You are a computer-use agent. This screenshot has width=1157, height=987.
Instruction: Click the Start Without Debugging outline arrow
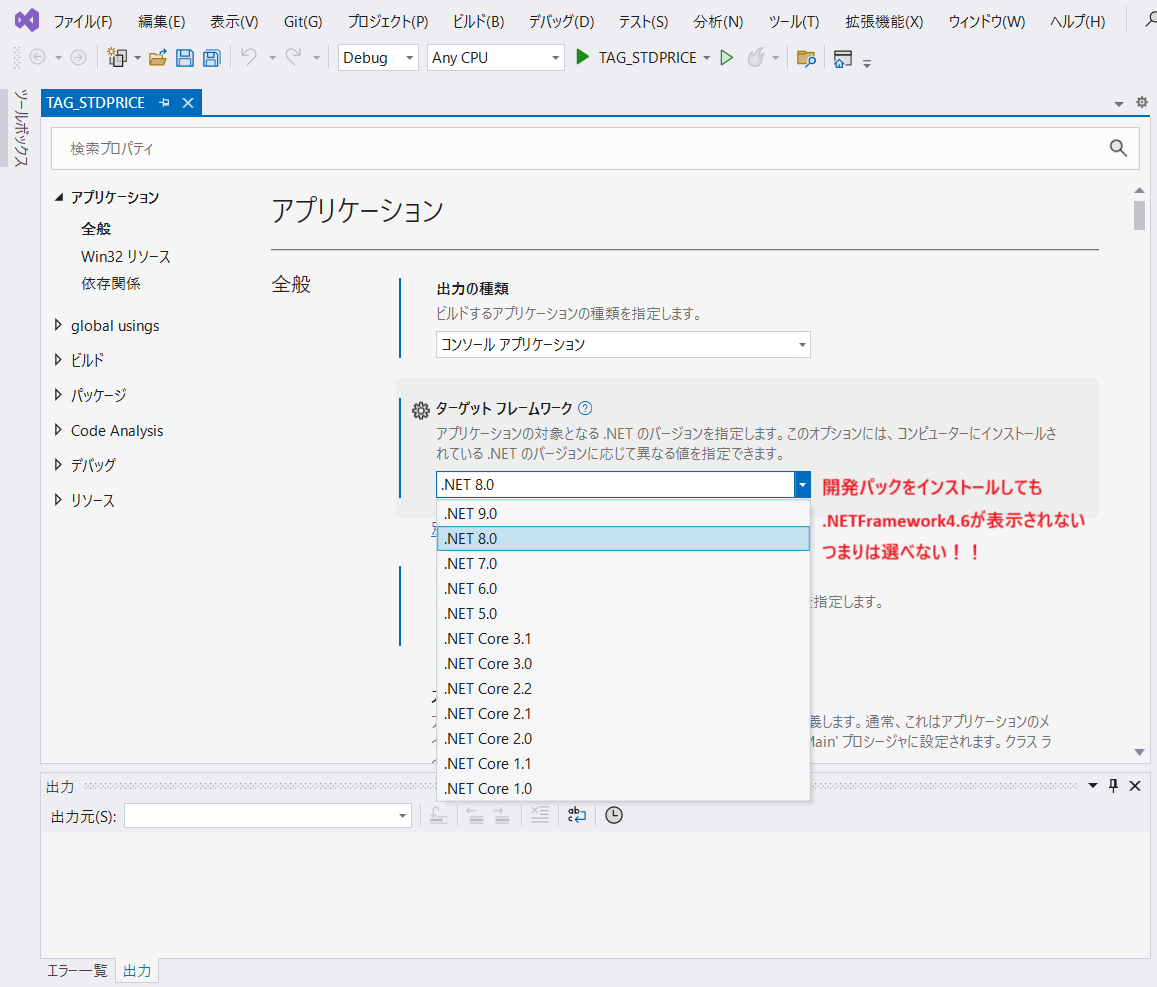pyautogui.click(x=727, y=58)
